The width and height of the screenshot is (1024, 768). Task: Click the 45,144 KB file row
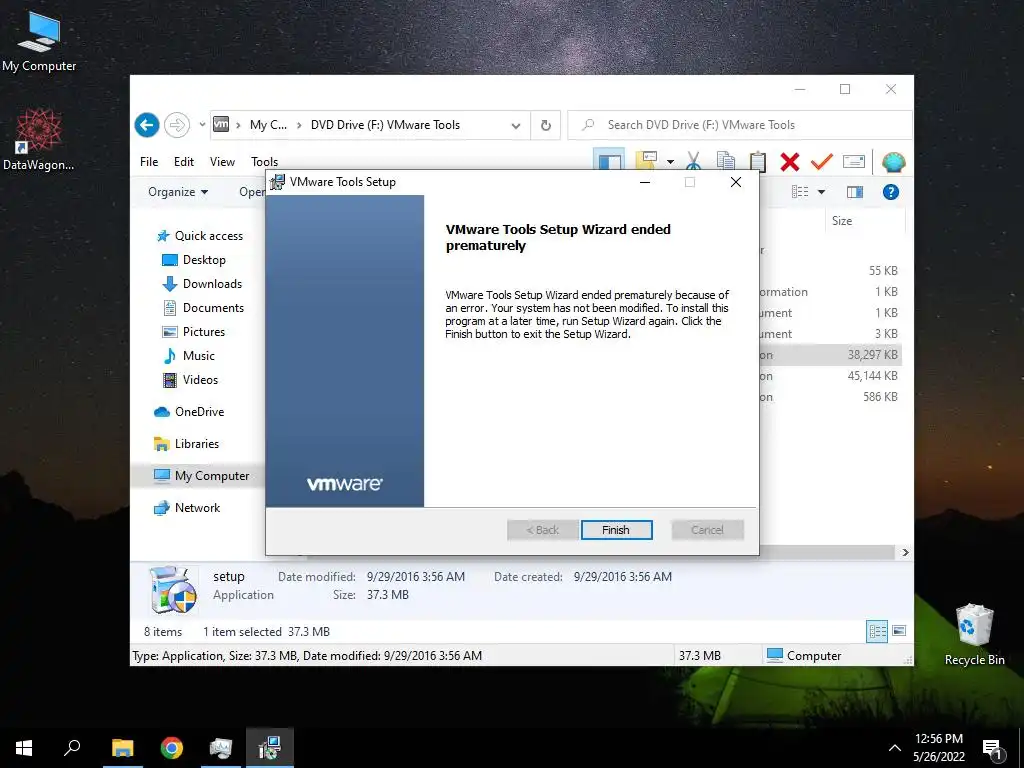(829, 376)
